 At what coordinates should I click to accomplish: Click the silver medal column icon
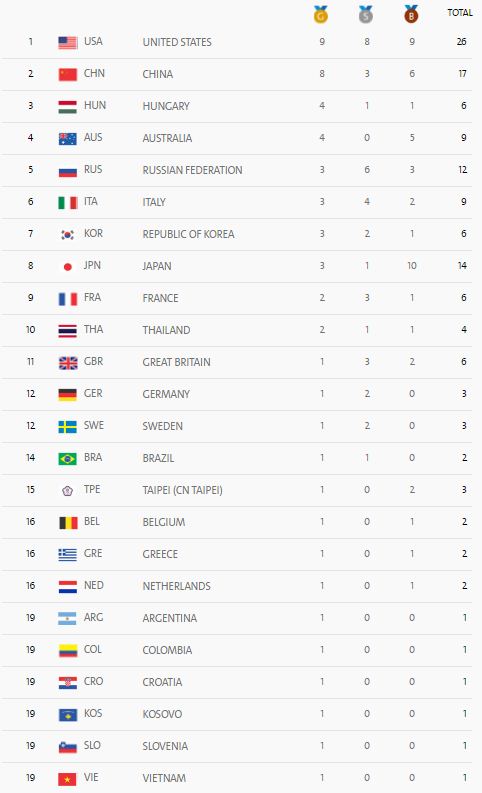click(366, 14)
